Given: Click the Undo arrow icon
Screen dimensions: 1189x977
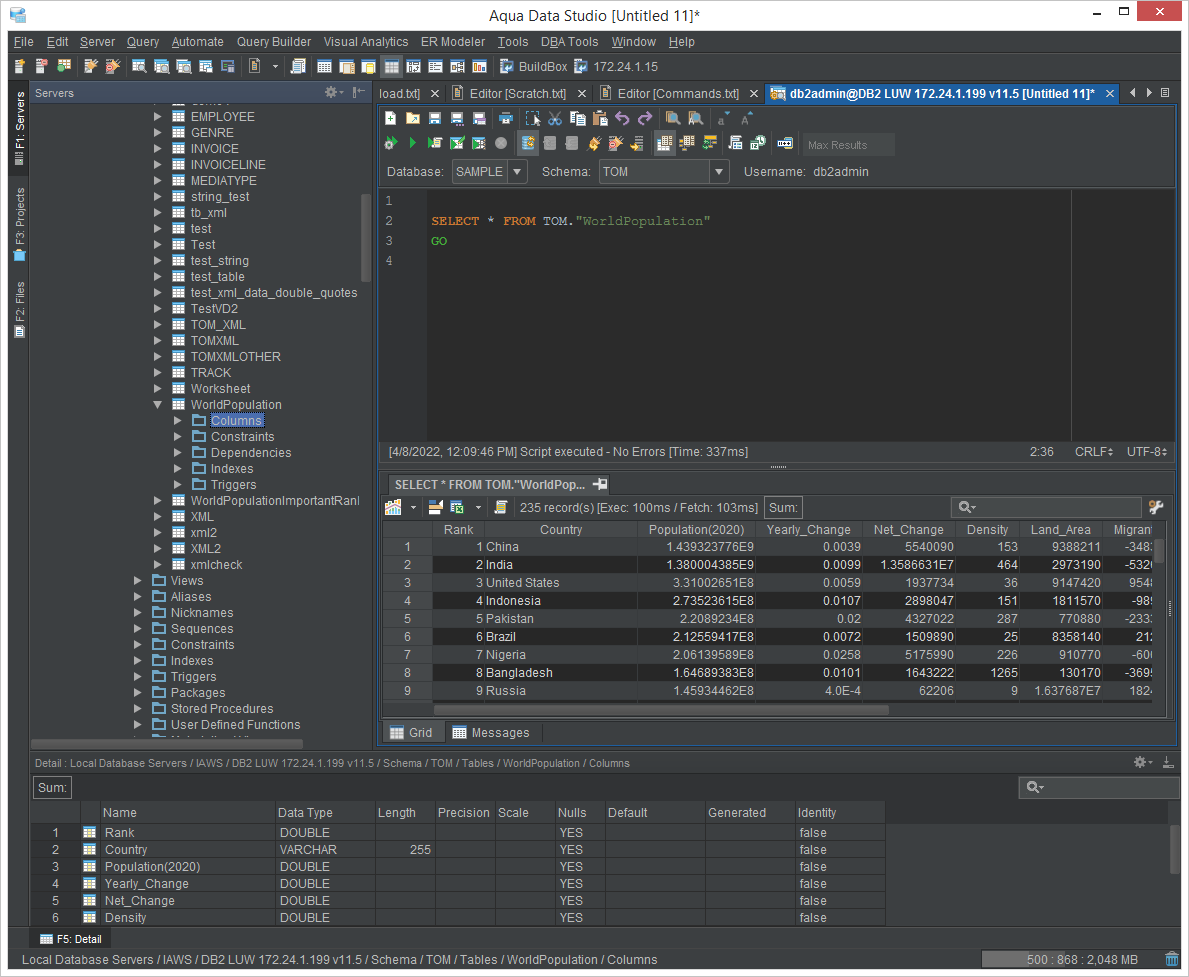Looking at the screenshot, I should tap(623, 118).
